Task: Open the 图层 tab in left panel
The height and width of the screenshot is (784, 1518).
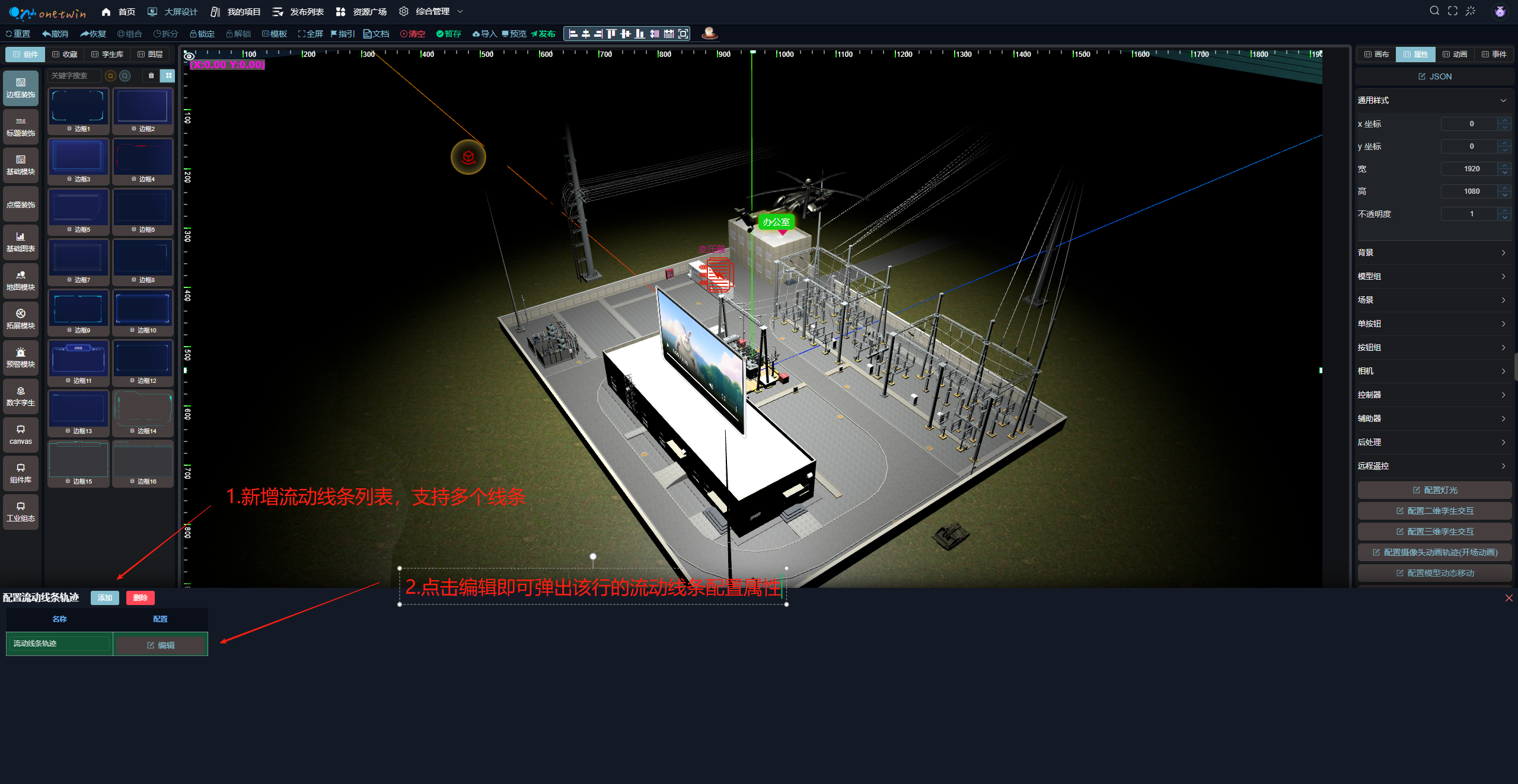Action: click(x=150, y=54)
